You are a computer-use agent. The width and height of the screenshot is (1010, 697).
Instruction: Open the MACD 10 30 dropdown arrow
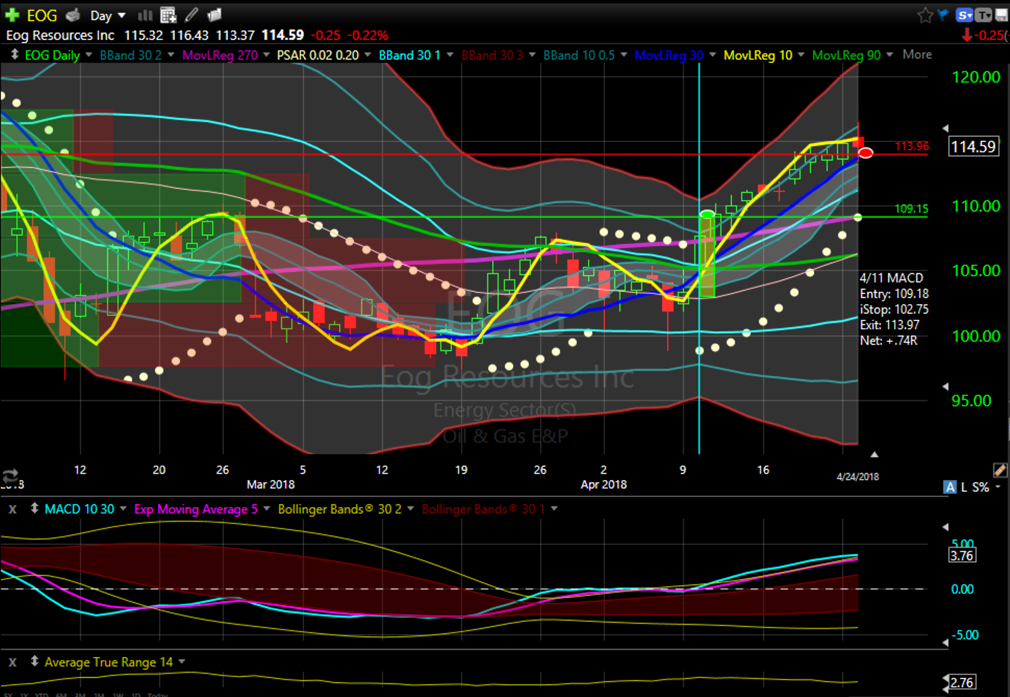click(x=122, y=509)
